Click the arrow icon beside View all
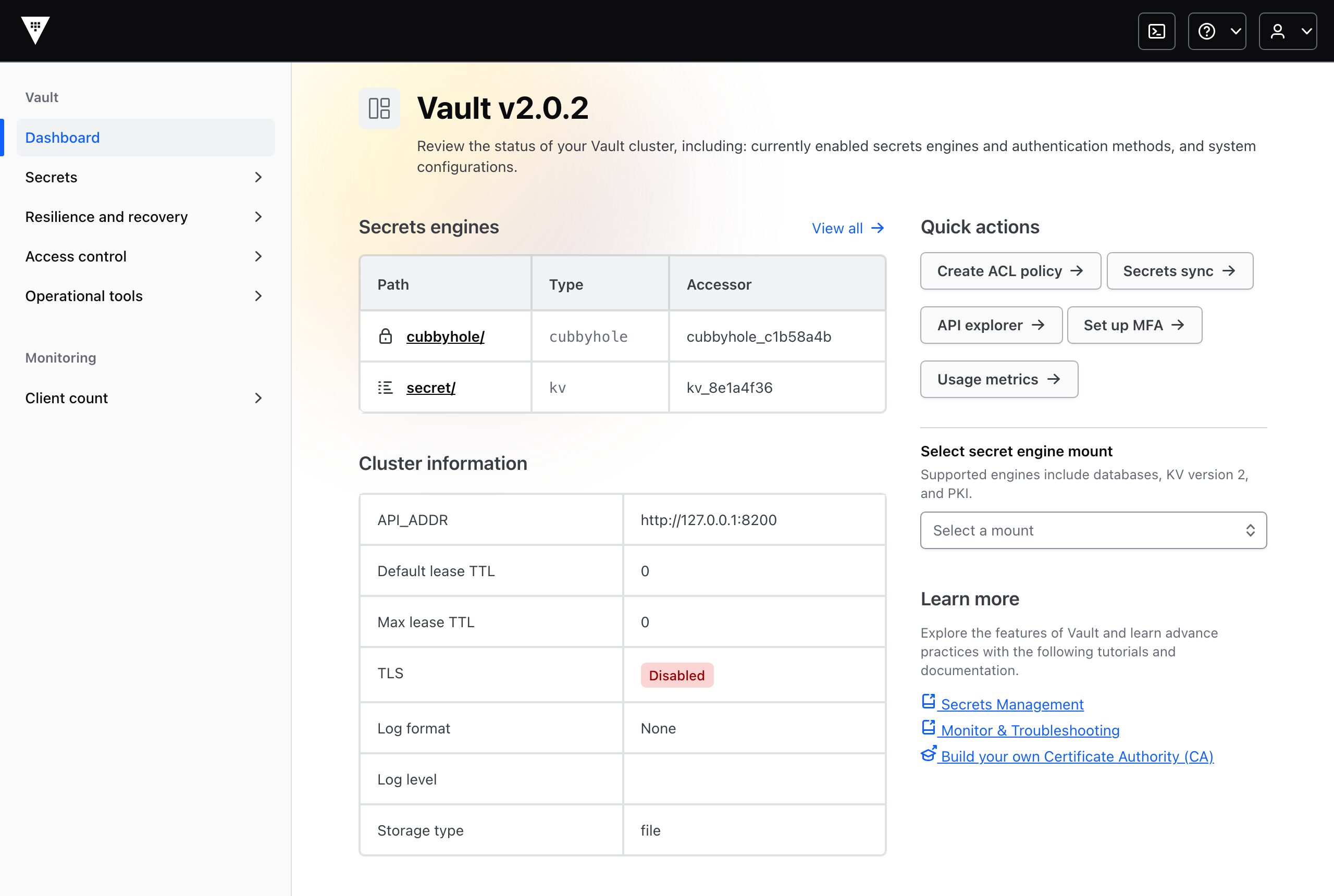 pyautogui.click(x=878, y=229)
